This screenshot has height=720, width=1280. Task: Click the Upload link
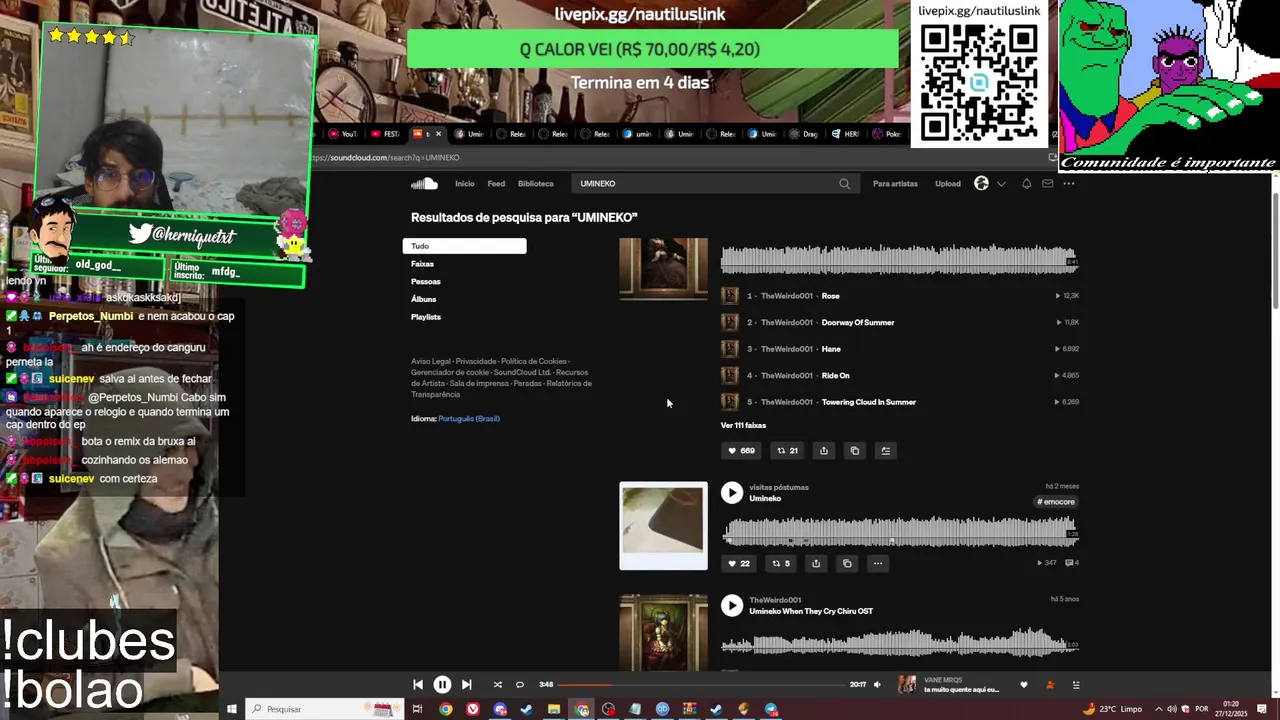tap(948, 184)
